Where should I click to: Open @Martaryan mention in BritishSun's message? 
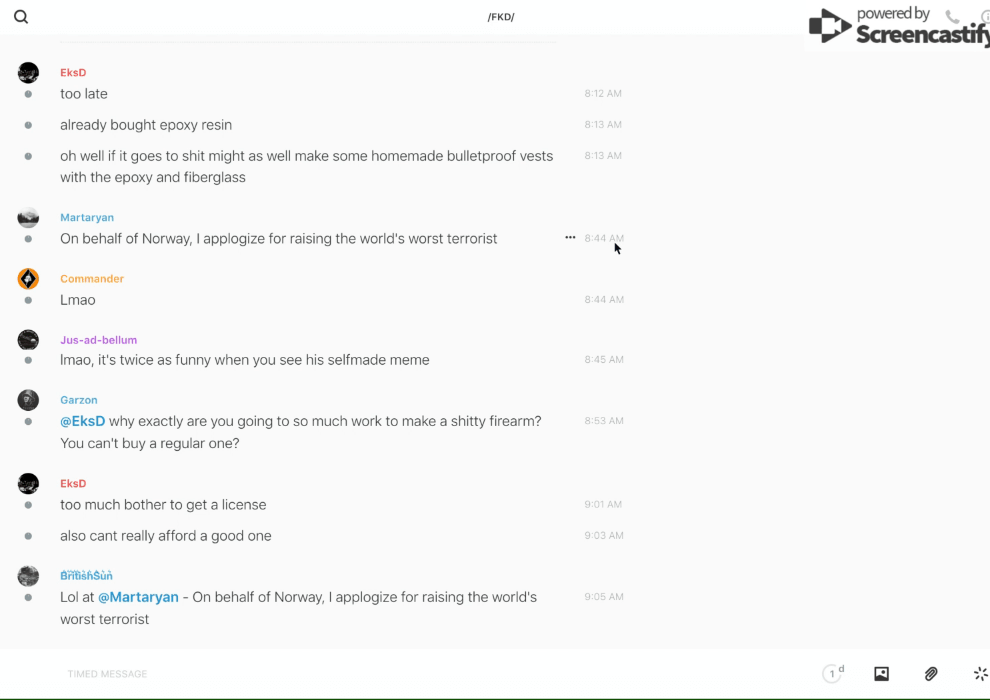pos(138,597)
